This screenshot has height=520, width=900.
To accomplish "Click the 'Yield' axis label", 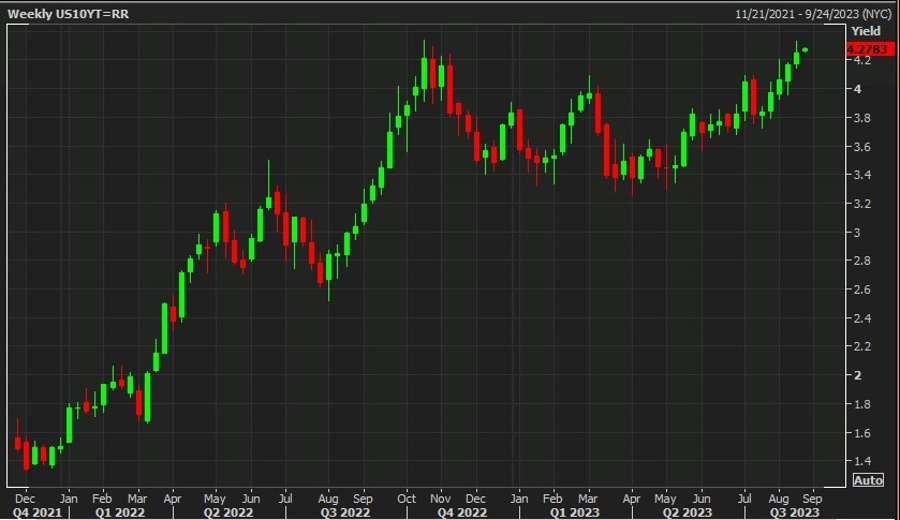I will pos(866,31).
